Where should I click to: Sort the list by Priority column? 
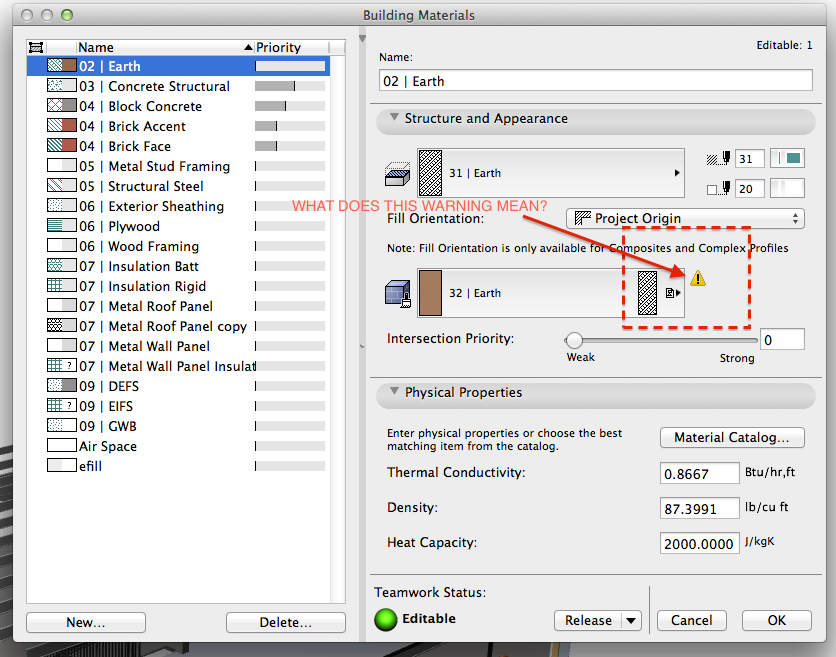pyautogui.click(x=291, y=47)
